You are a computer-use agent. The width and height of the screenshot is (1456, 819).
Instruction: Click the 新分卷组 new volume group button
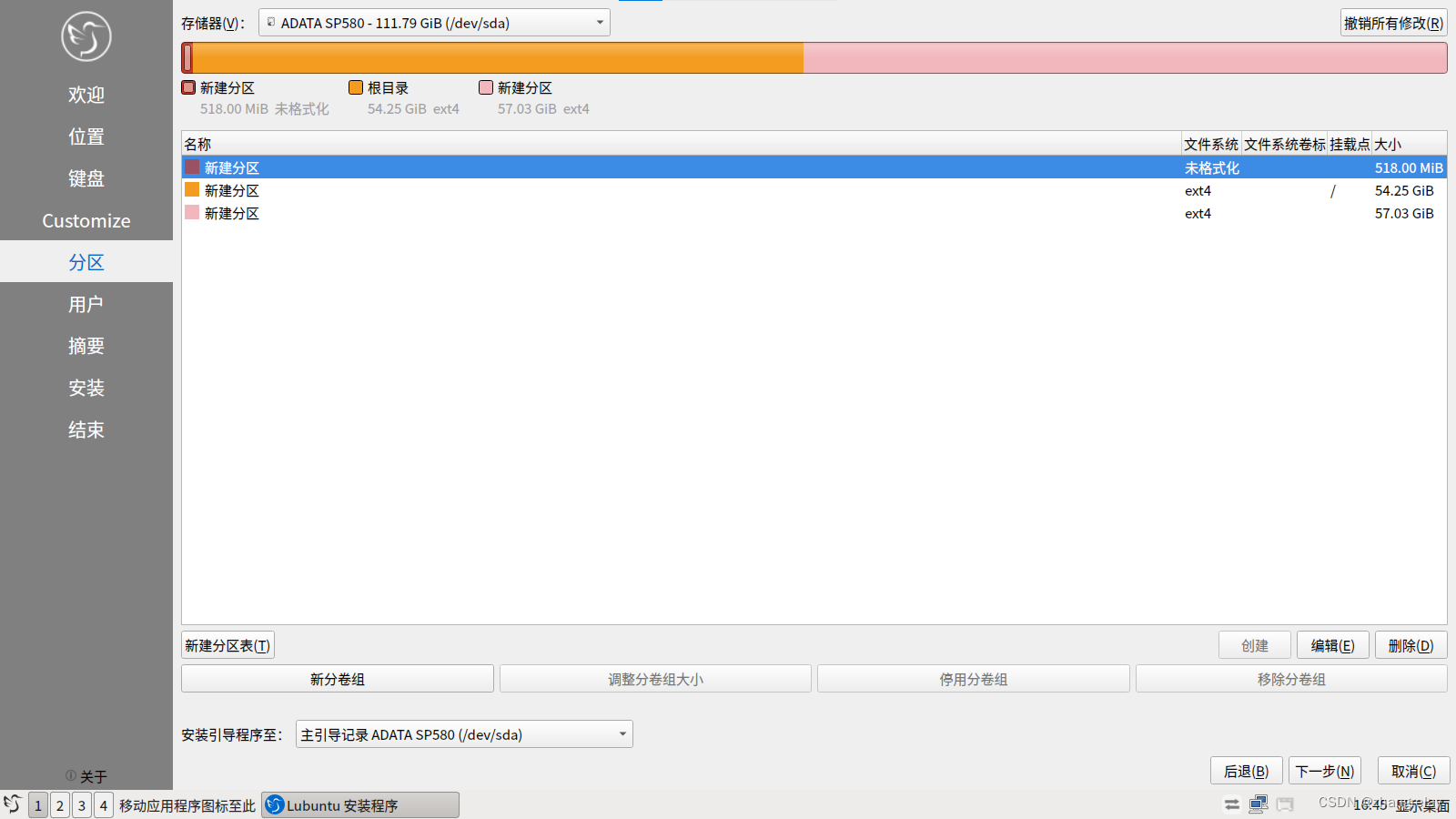coord(338,679)
